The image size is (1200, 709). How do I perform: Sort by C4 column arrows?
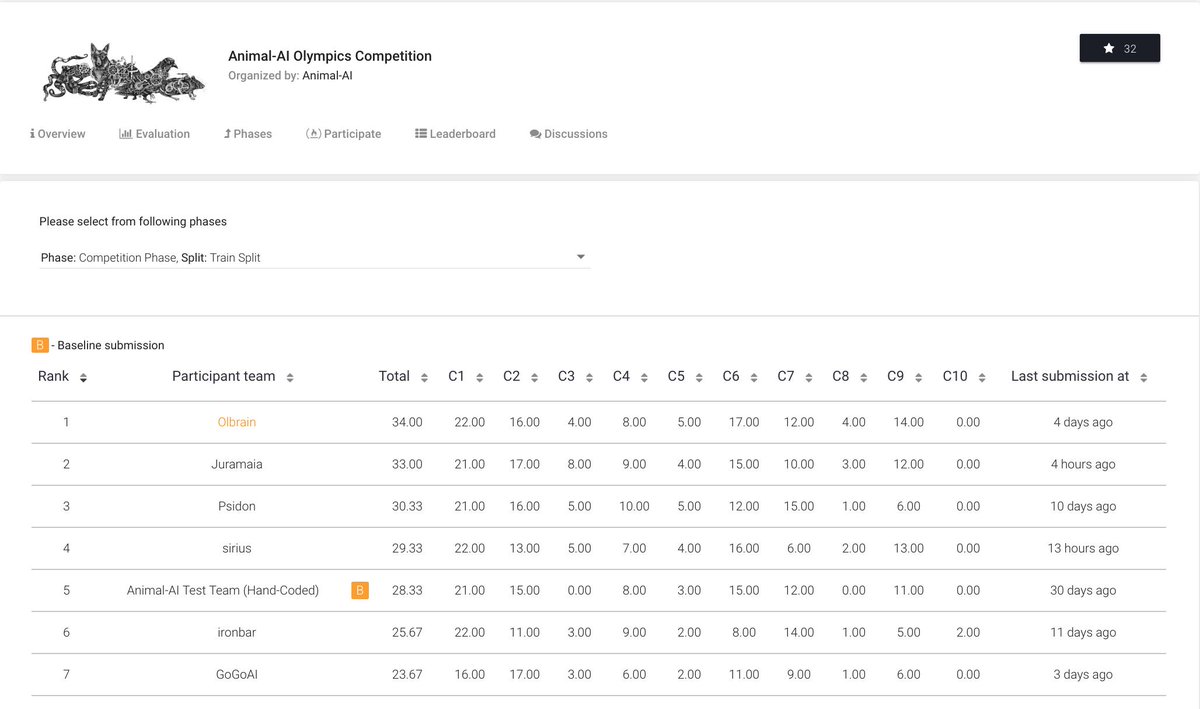(x=644, y=378)
